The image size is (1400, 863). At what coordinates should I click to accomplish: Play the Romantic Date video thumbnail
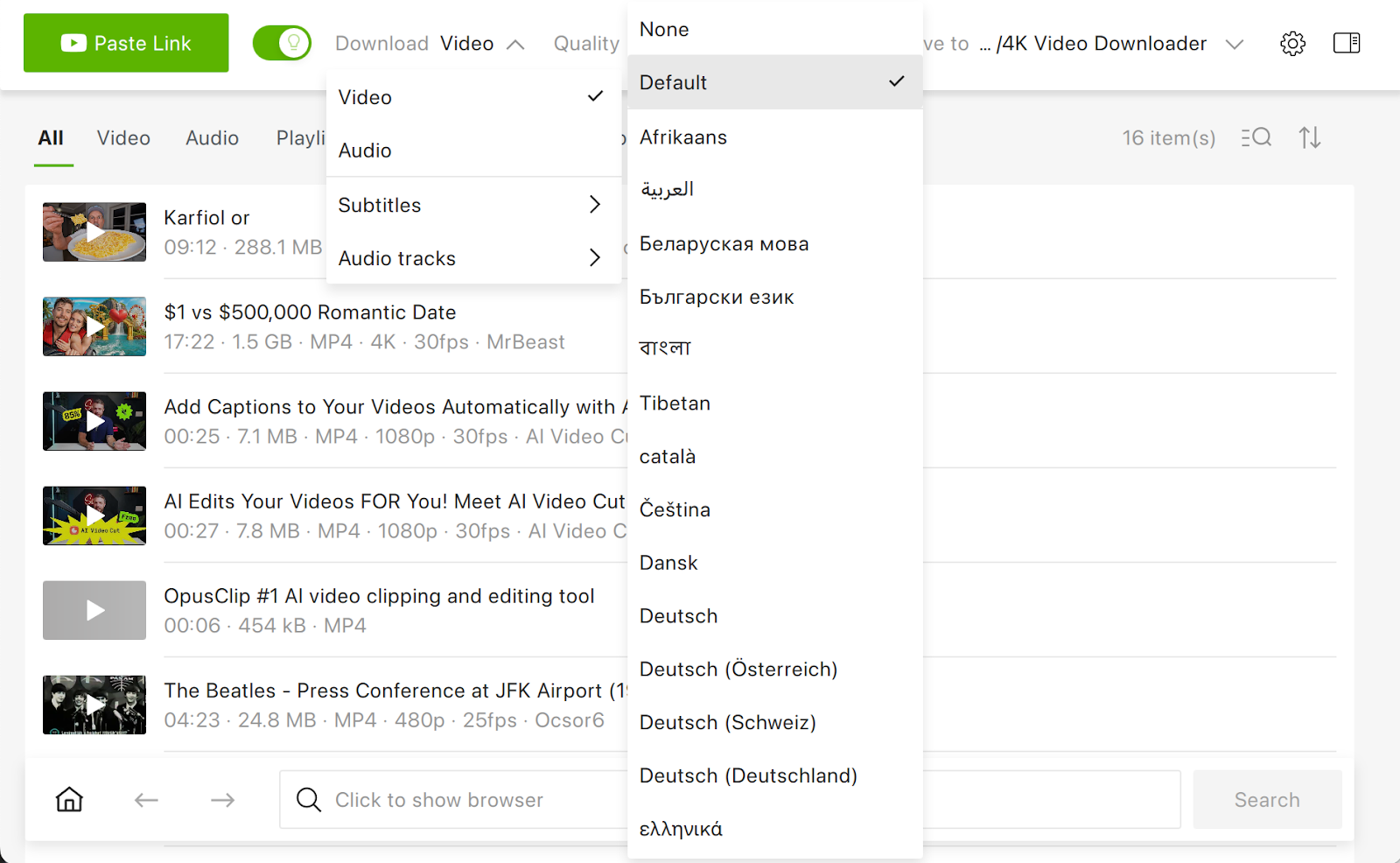[94, 326]
